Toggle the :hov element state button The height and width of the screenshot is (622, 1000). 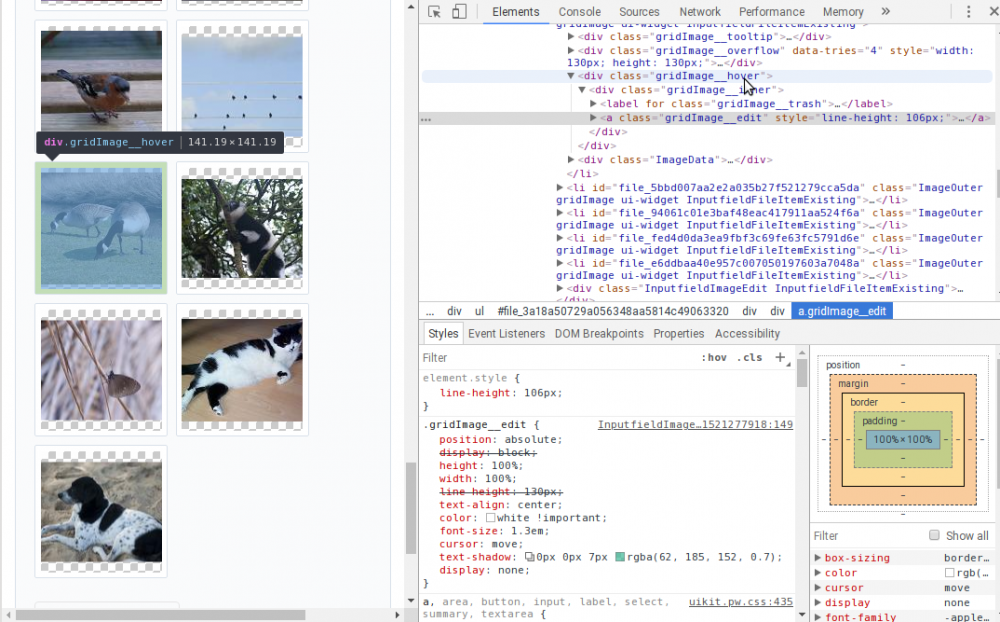coord(714,357)
